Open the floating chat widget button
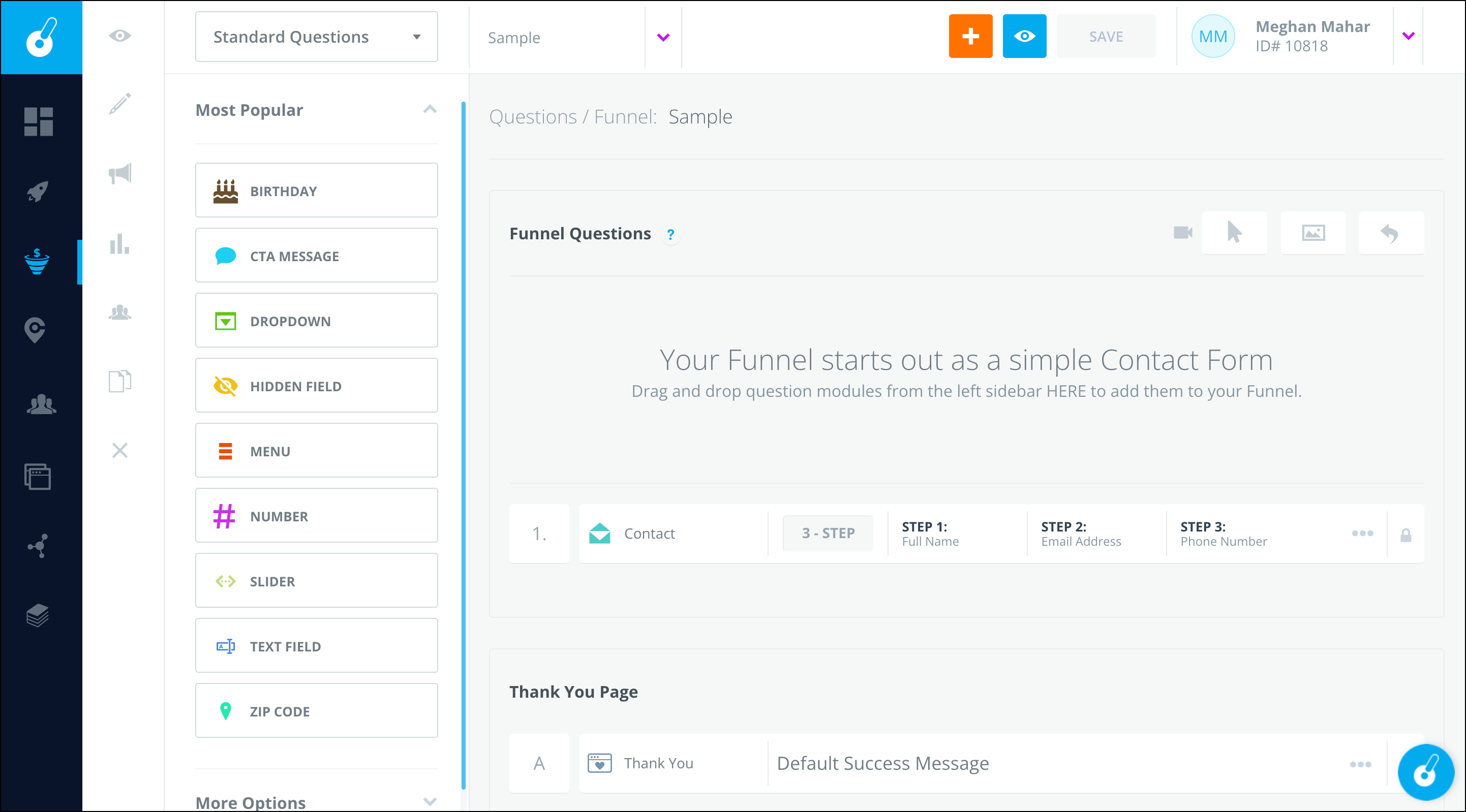 1426,772
